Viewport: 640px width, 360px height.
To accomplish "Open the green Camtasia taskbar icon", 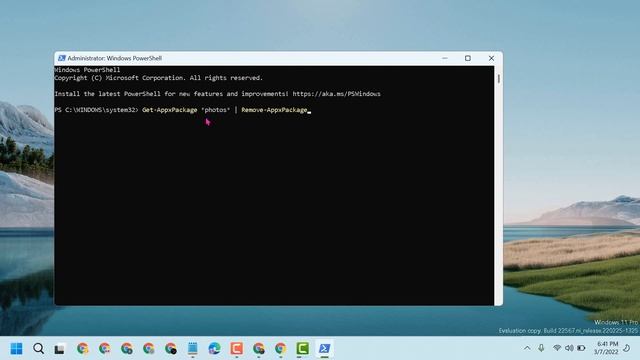I will 302,349.
